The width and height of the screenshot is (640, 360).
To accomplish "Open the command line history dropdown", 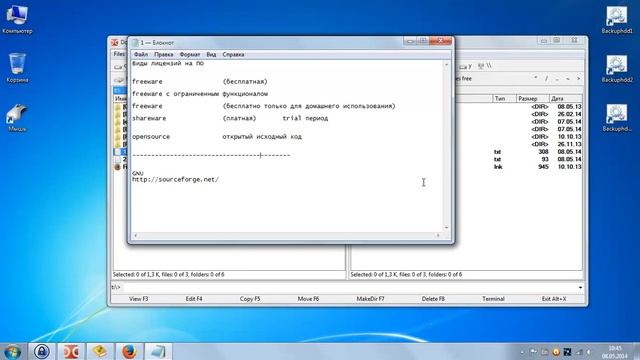I will (580, 287).
